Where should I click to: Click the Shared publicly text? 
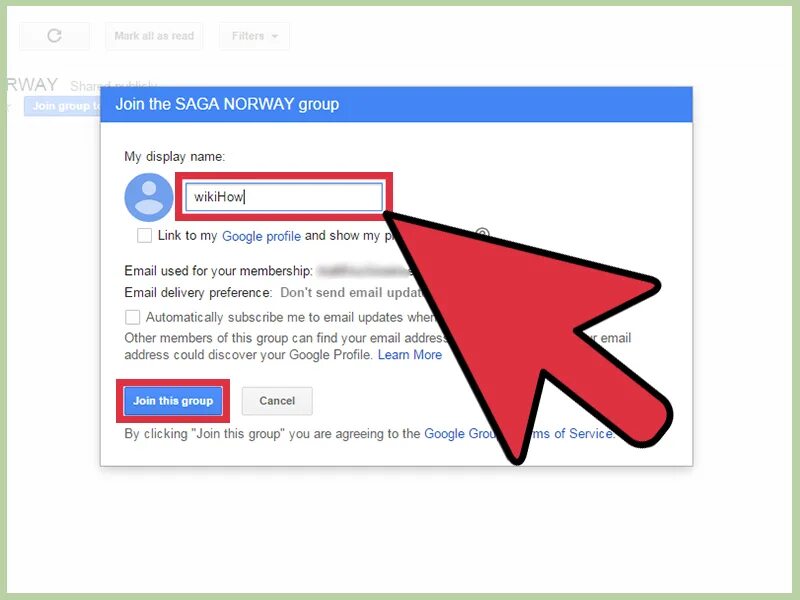click(x=113, y=86)
